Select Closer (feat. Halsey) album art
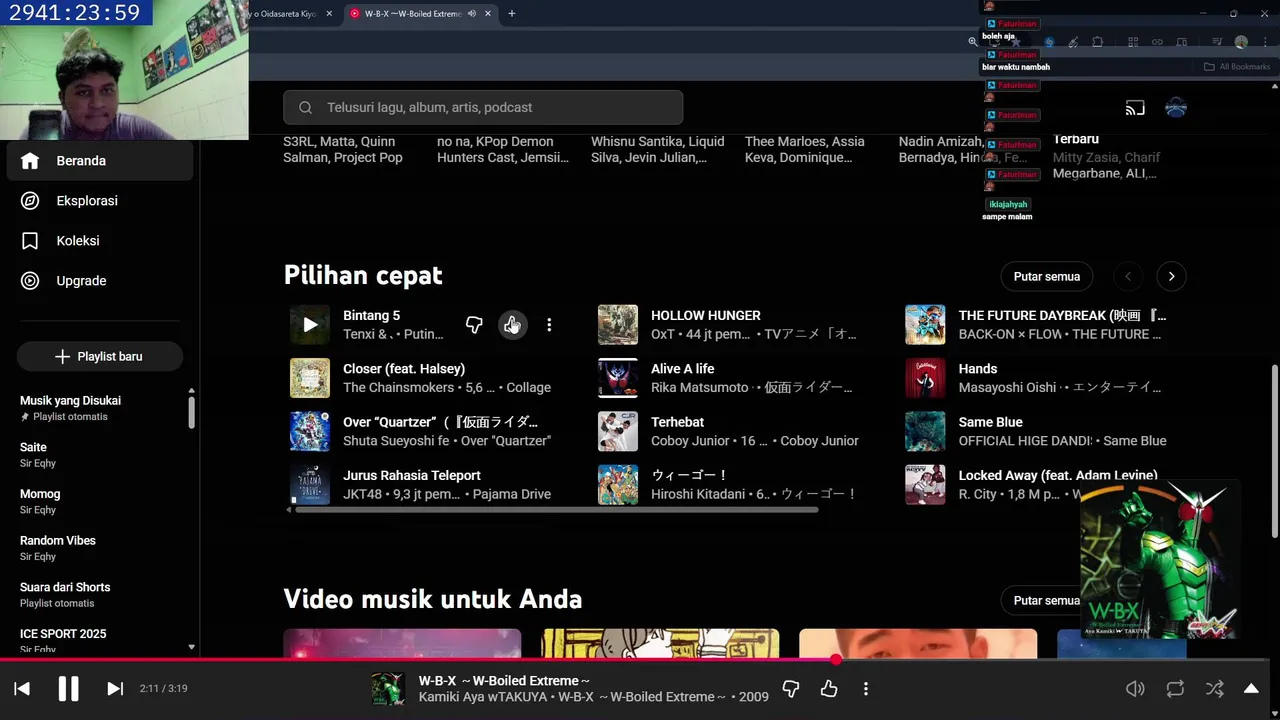The height and width of the screenshot is (720, 1280). [x=310, y=378]
